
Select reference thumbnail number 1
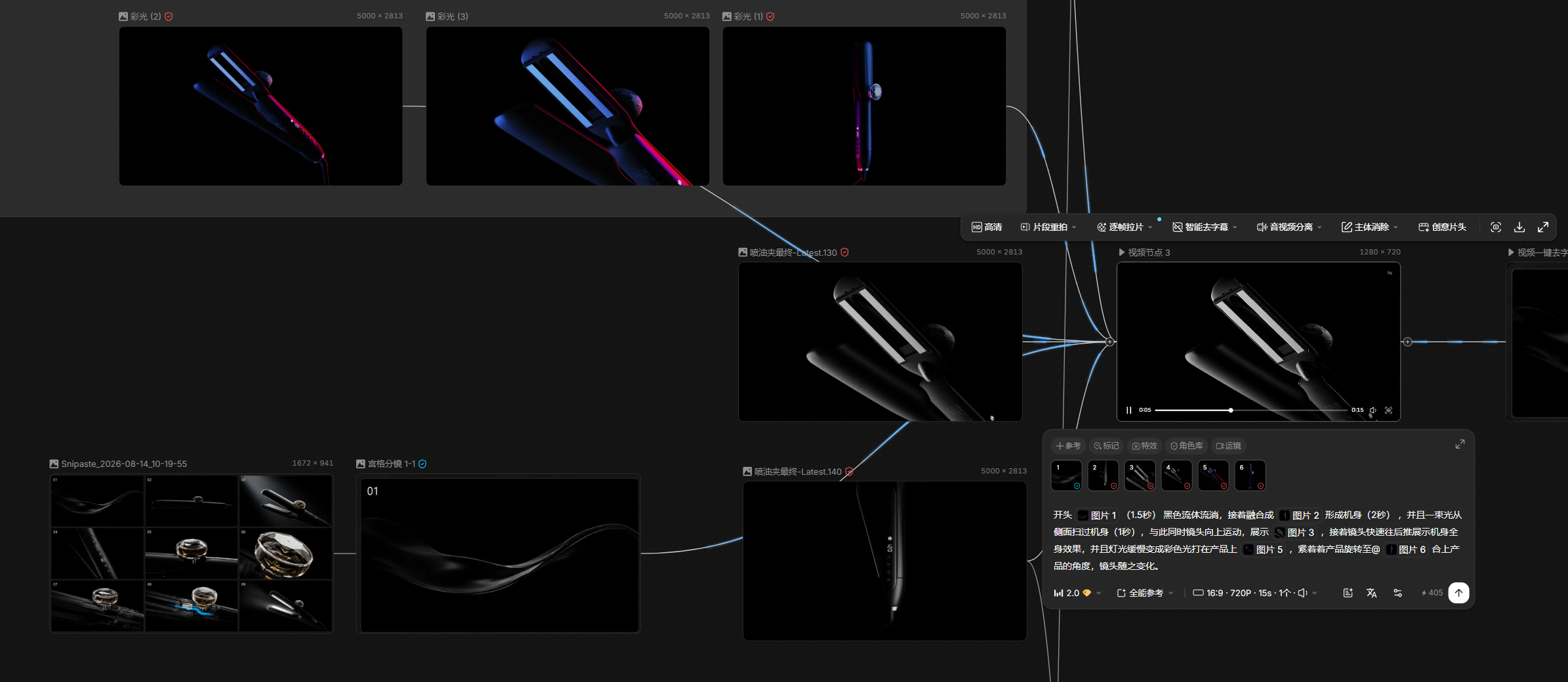pos(1066,476)
